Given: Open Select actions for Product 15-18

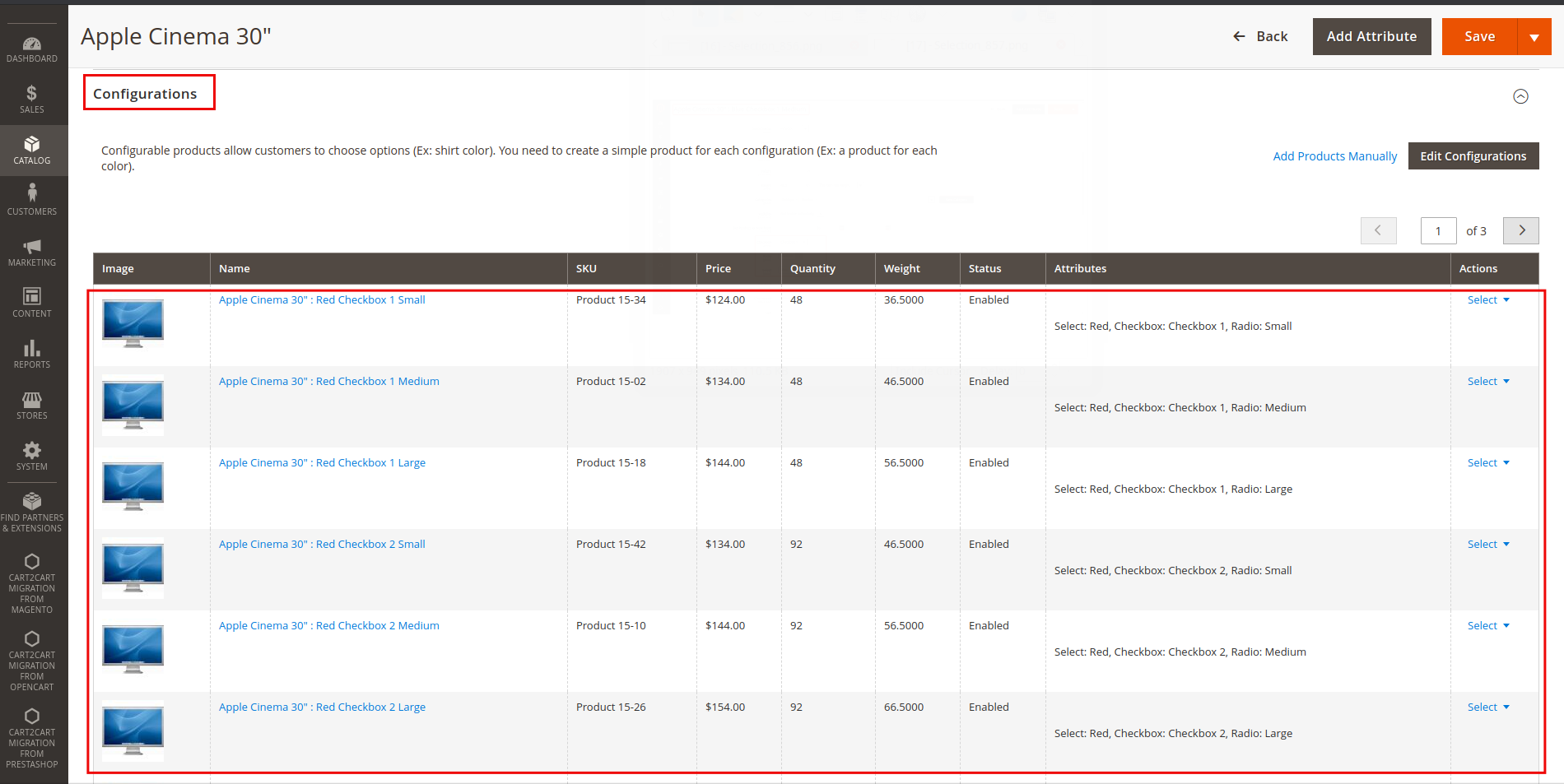Looking at the screenshot, I should pos(1488,463).
